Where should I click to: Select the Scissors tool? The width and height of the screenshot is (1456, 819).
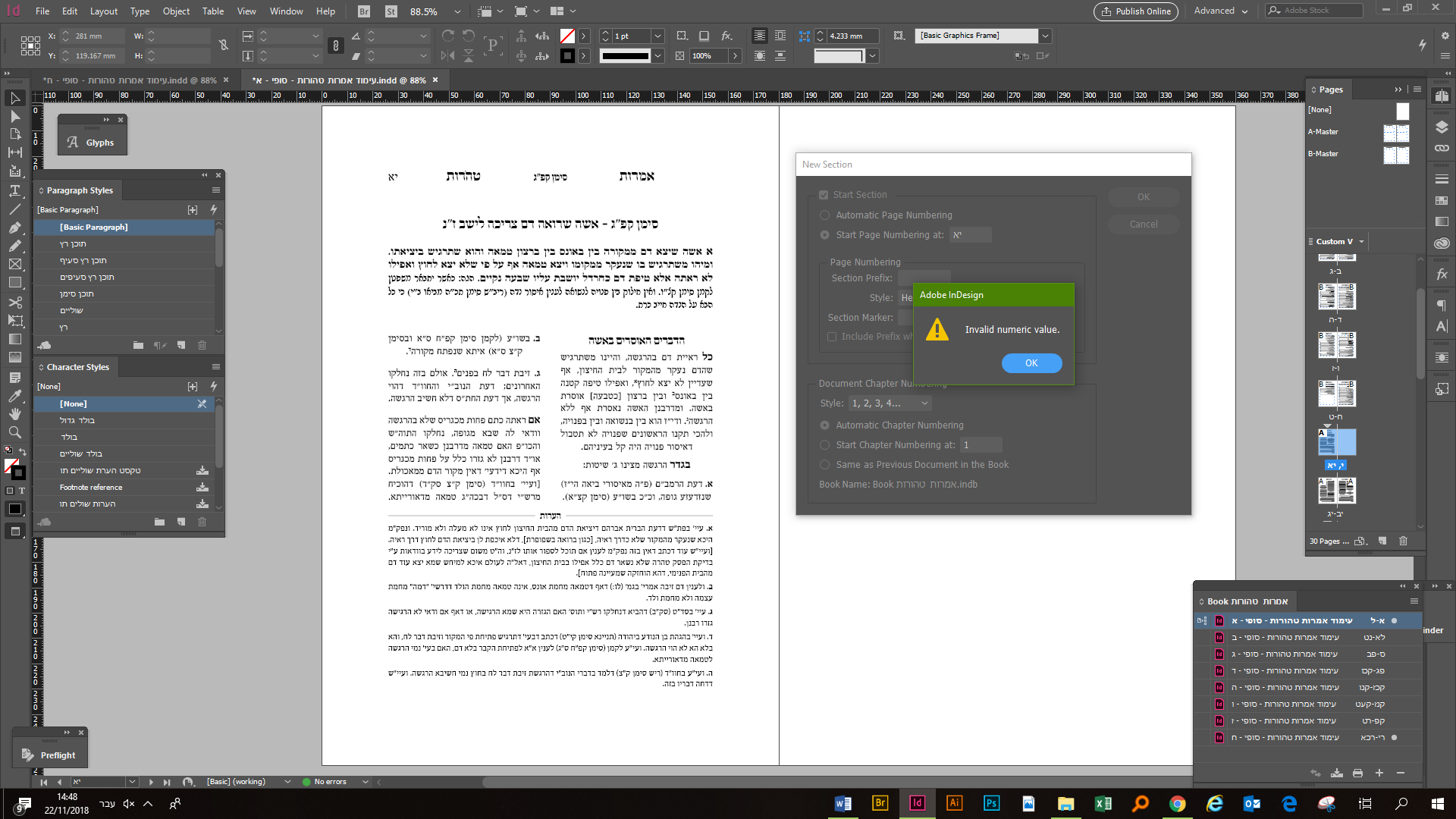(x=14, y=302)
